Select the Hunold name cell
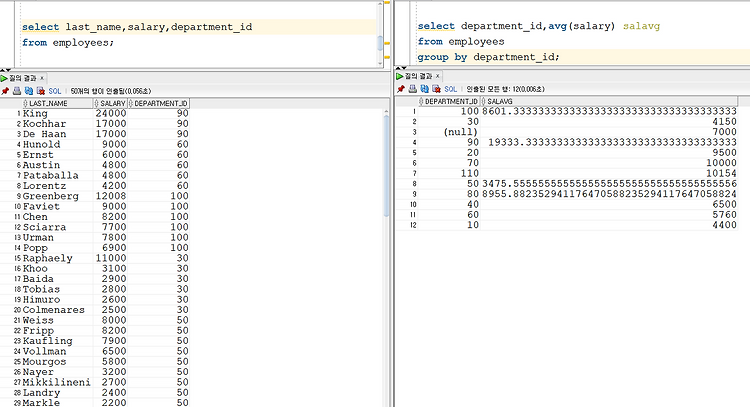The image size is (750, 407). click(x=57, y=144)
